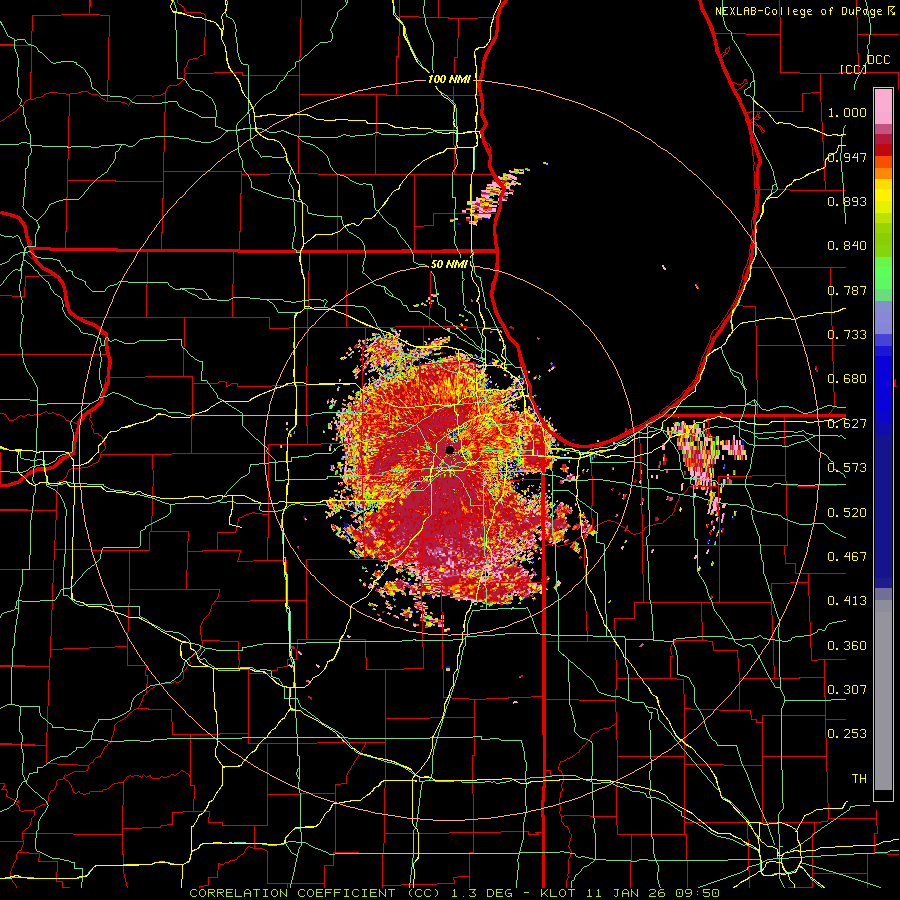
Task: Click the orange segment of the color bar
Action: 883,168
